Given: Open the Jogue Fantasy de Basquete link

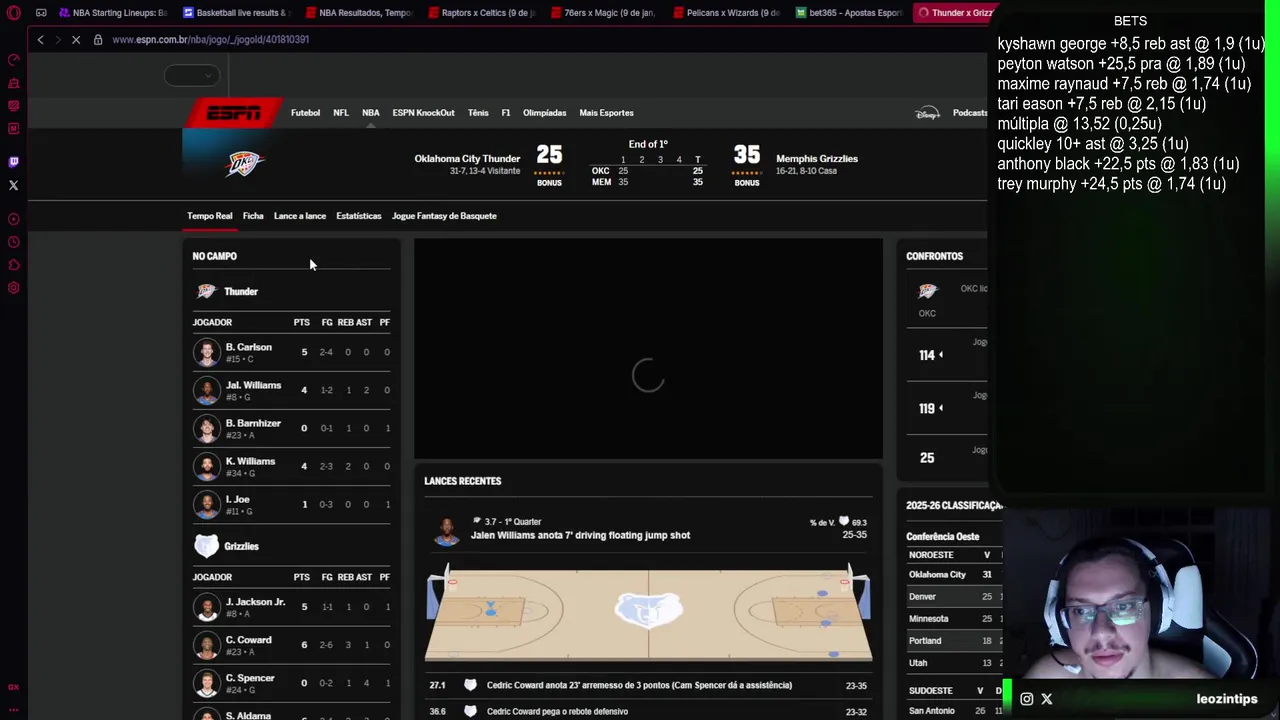Looking at the screenshot, I should [444, 216].
